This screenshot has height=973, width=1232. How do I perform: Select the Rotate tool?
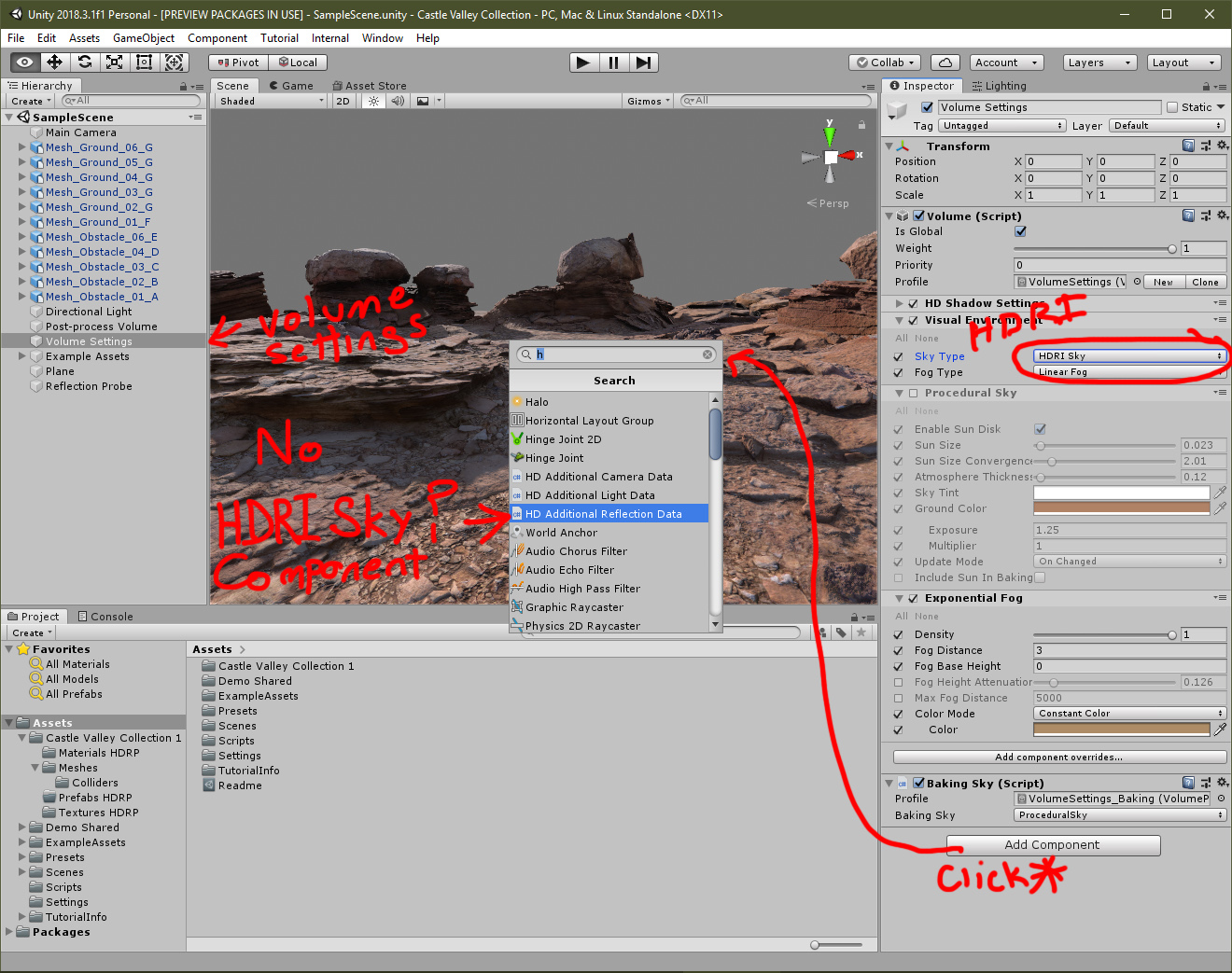84,63
